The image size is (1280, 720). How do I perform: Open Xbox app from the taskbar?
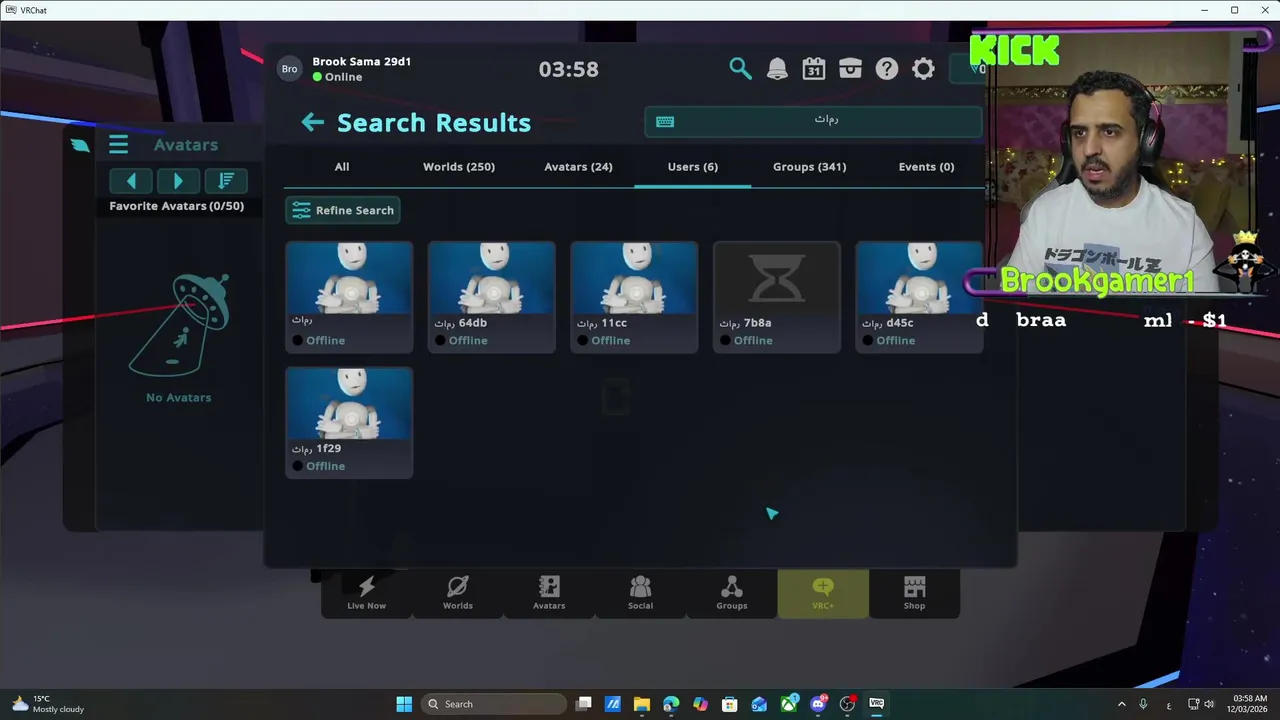[789, 704]
